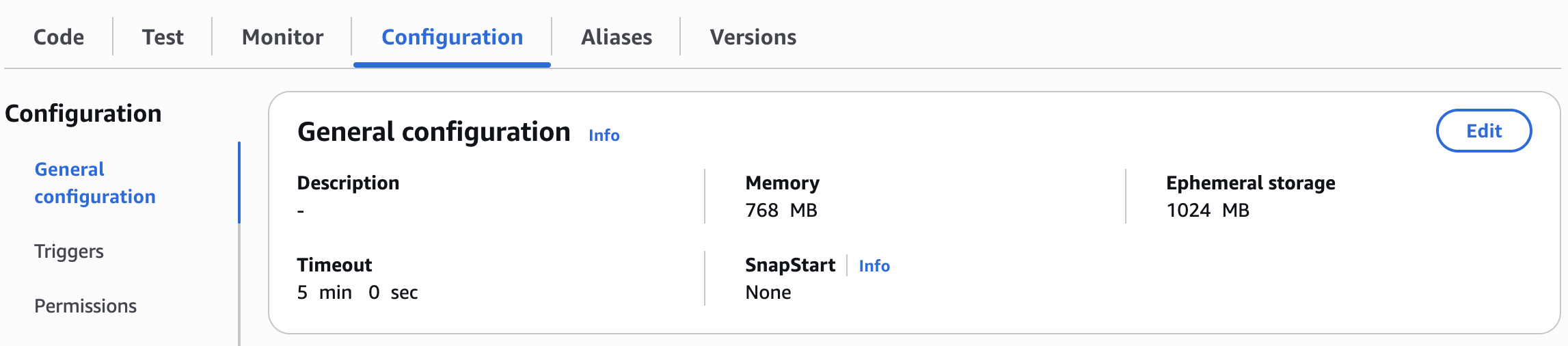Show the Versions tab
The image size is (1568, 346).
753,37
